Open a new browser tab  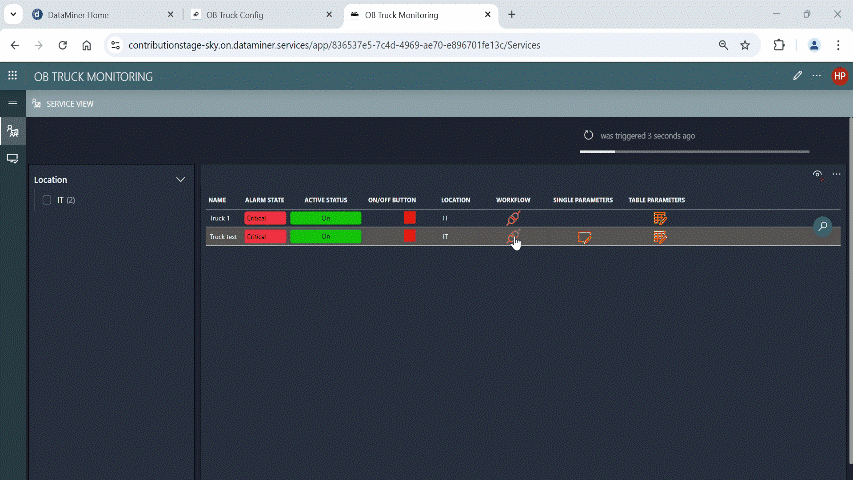coord(511,15)
